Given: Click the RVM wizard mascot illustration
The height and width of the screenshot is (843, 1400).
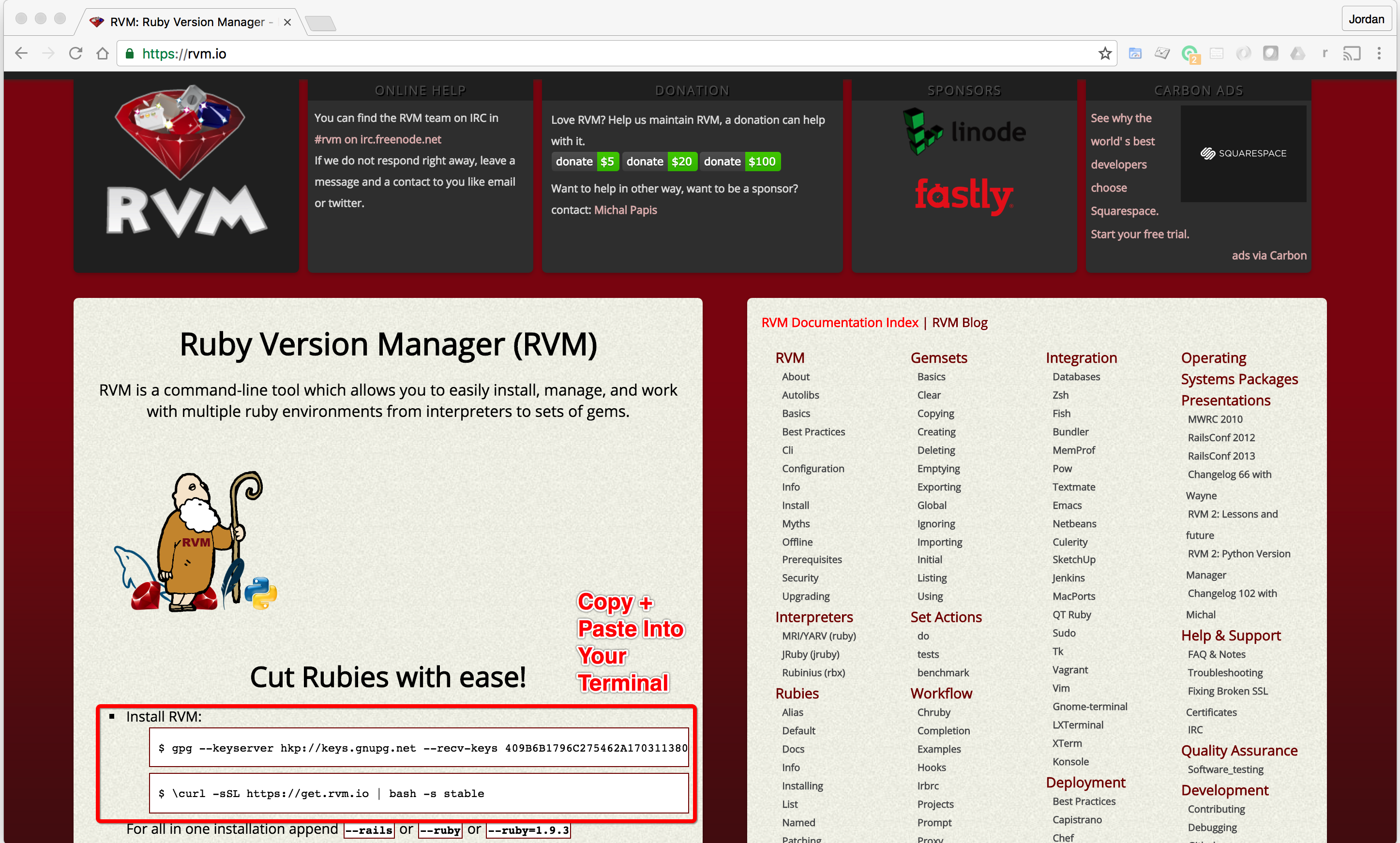Looking at the screenshot, I should point(196,541).
